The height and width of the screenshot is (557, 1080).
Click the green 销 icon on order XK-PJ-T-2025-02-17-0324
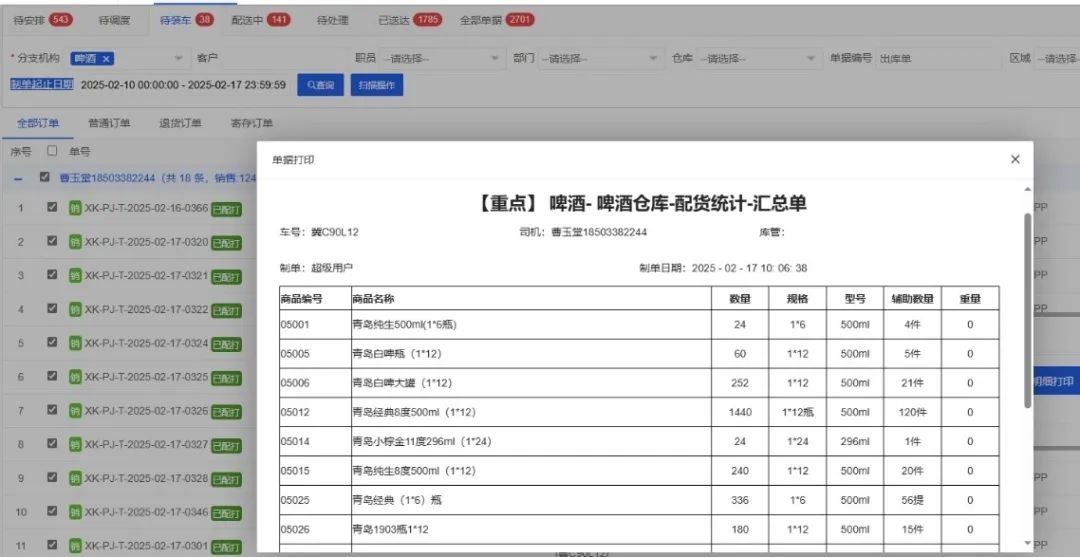pyautogui.click(x=75, y=343)
